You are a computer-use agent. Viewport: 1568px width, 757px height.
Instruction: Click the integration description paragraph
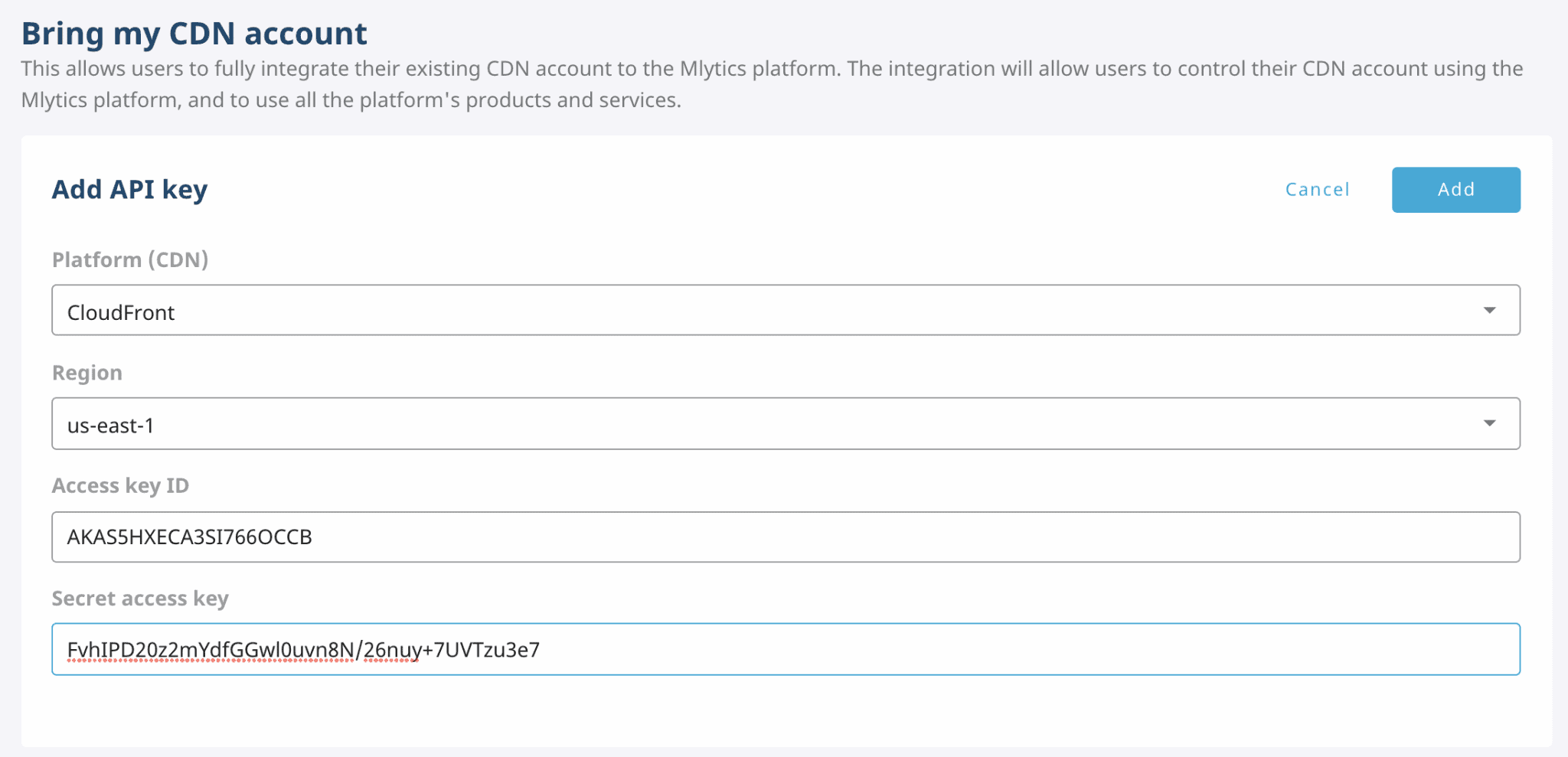pyautogui.click(x=772, y=84)
